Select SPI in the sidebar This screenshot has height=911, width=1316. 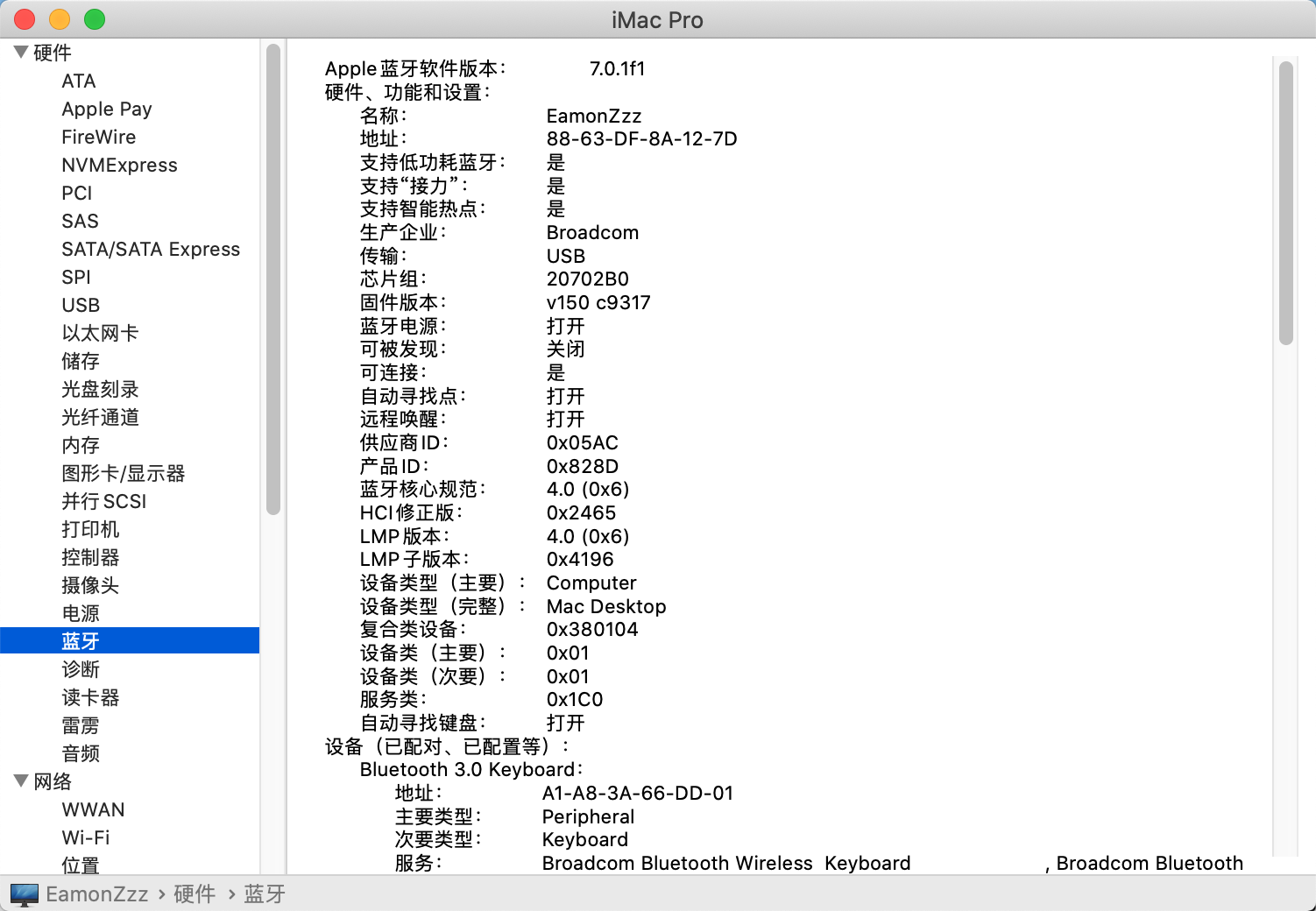[x=76, y=277]
